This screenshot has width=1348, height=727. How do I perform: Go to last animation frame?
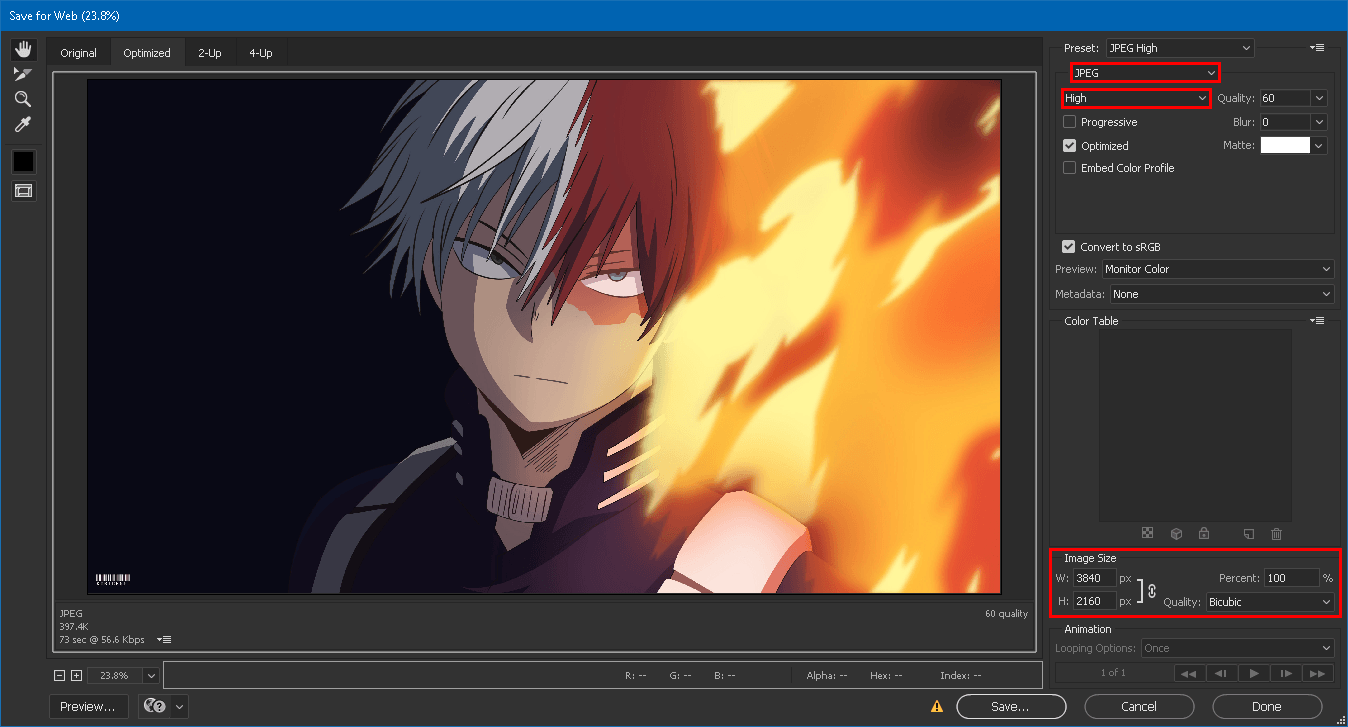(1319, 673)
